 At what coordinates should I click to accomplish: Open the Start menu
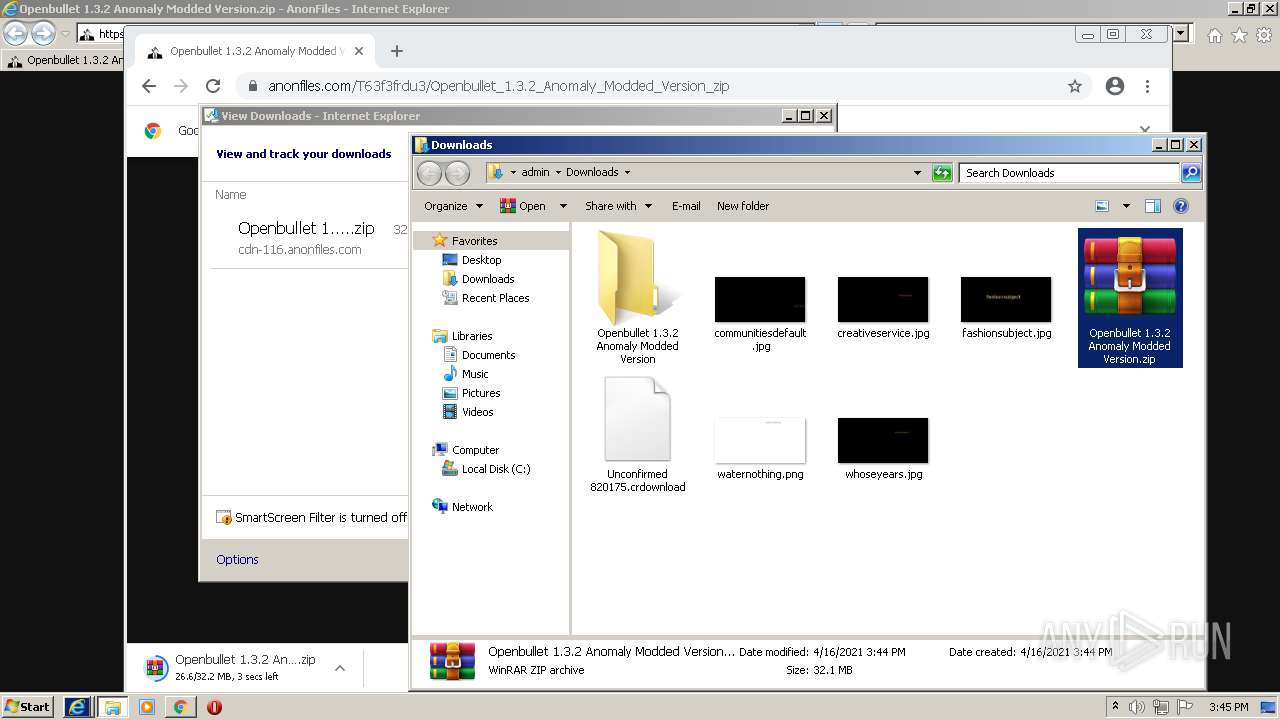pos(28,707)
